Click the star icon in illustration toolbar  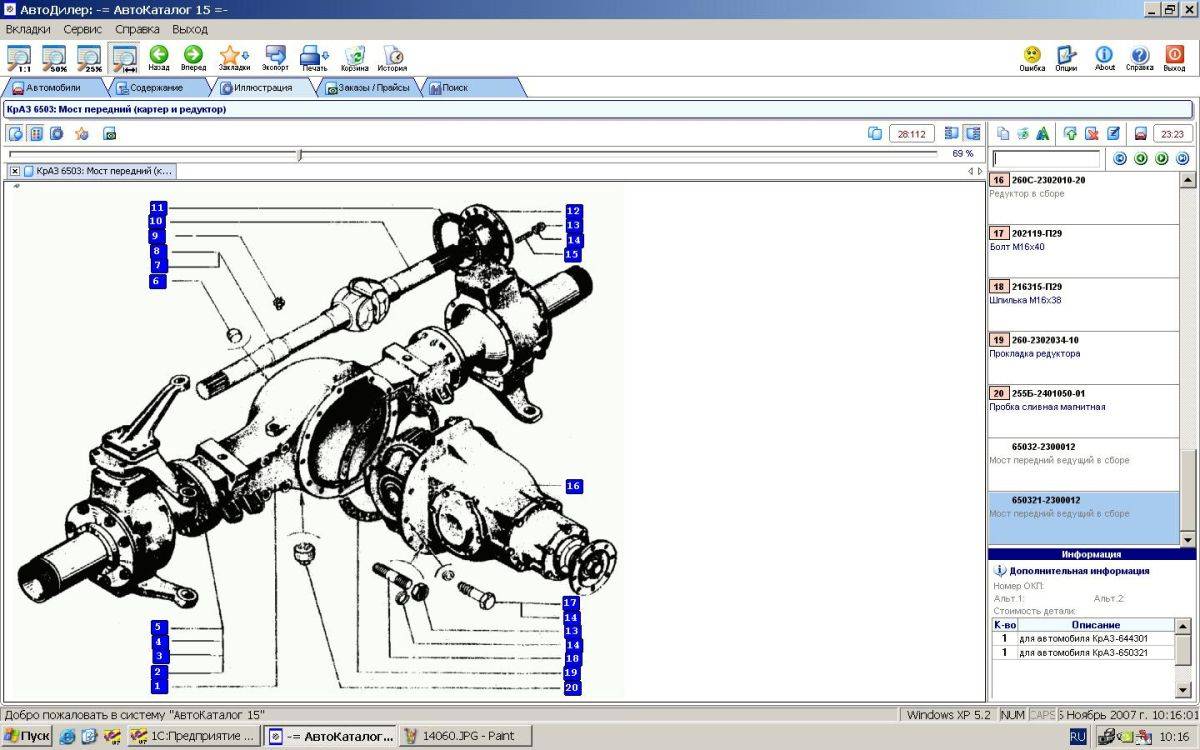(x=81, y=133)
